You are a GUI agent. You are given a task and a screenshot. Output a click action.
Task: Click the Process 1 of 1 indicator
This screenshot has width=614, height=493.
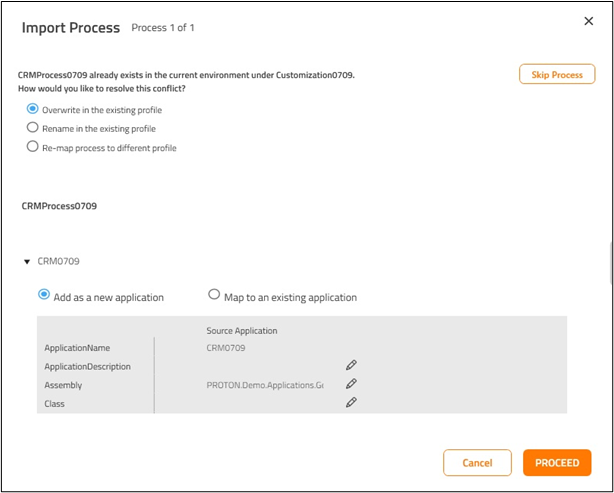pos(163,28)
